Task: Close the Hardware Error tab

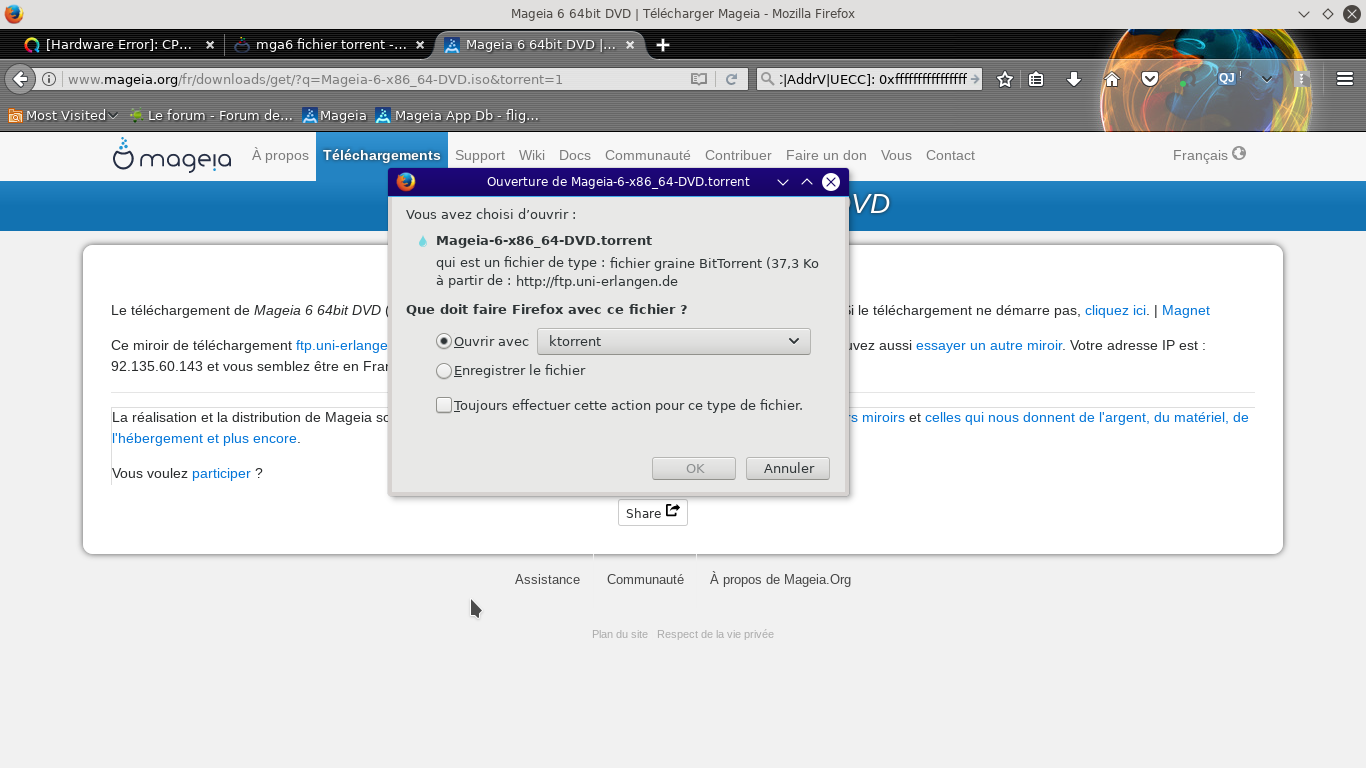Action: [x=210, y=45]
